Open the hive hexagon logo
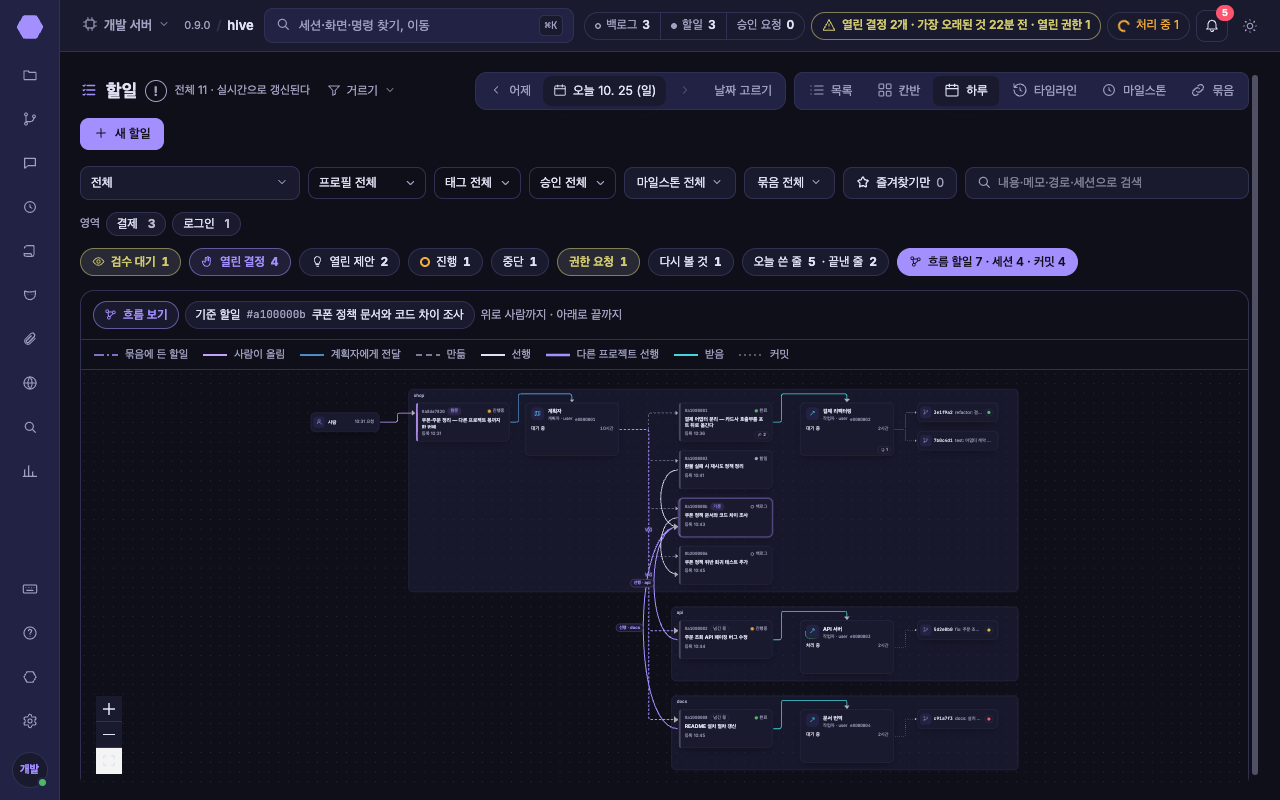1280x800 pixels. 30,27
